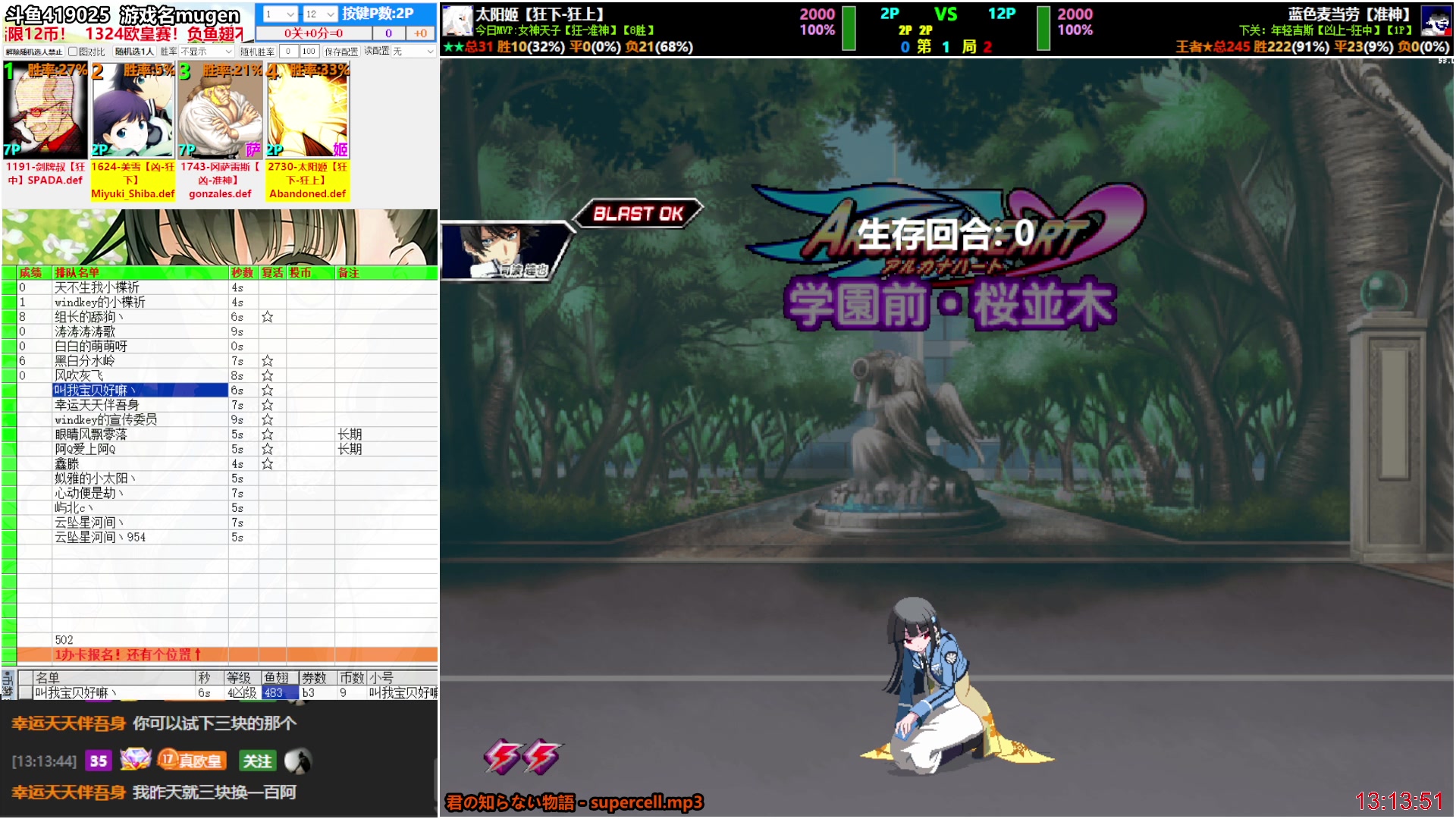The height and width of the screenshot is (819, 1456).
Task: Click the left green life bar under 2000
Action: (x=849, y=28)
